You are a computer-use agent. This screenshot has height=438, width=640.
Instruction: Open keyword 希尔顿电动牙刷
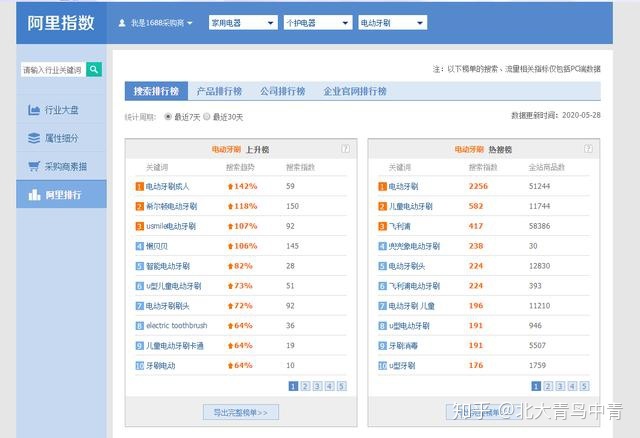pos(171,207)
